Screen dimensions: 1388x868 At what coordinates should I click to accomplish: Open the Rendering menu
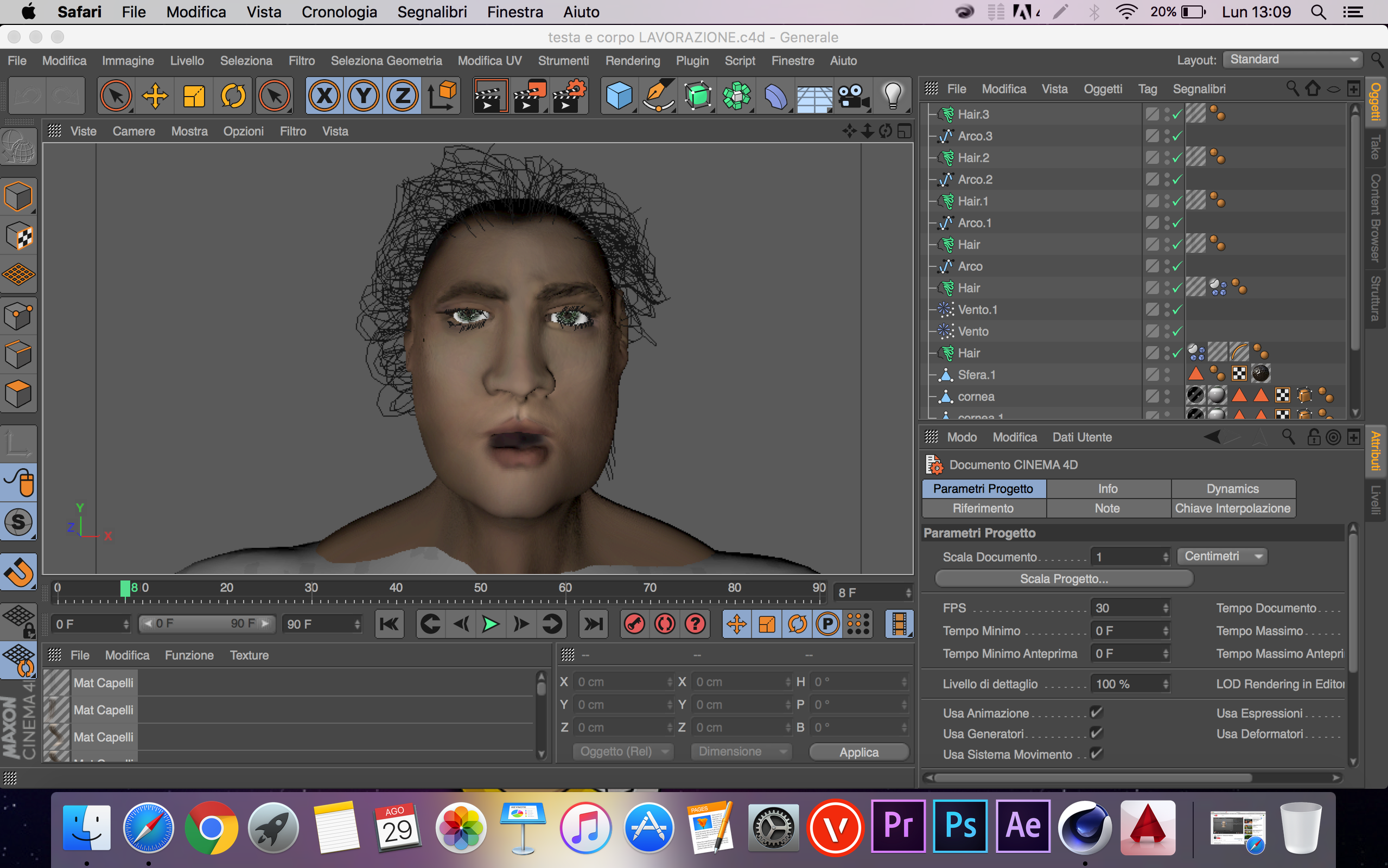point(632,61)
